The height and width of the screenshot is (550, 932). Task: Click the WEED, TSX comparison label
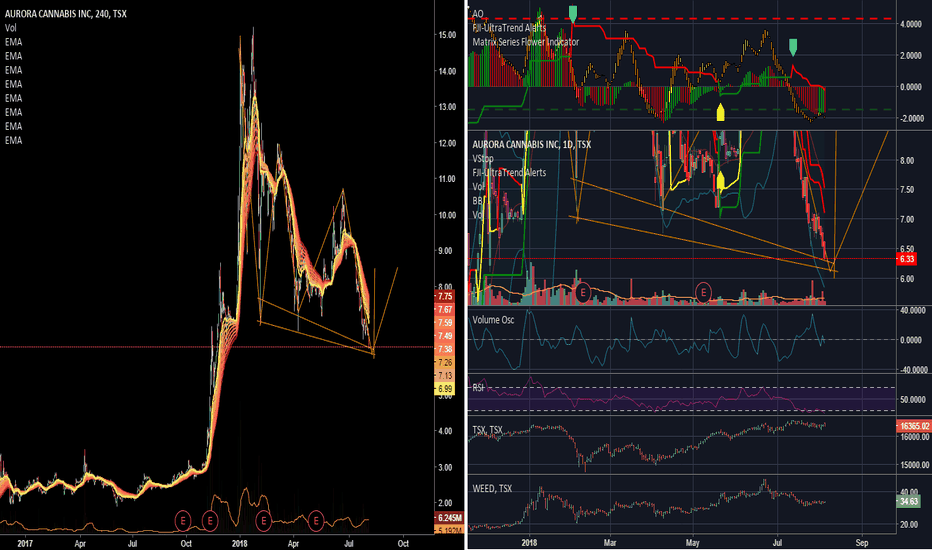[492, 489]
